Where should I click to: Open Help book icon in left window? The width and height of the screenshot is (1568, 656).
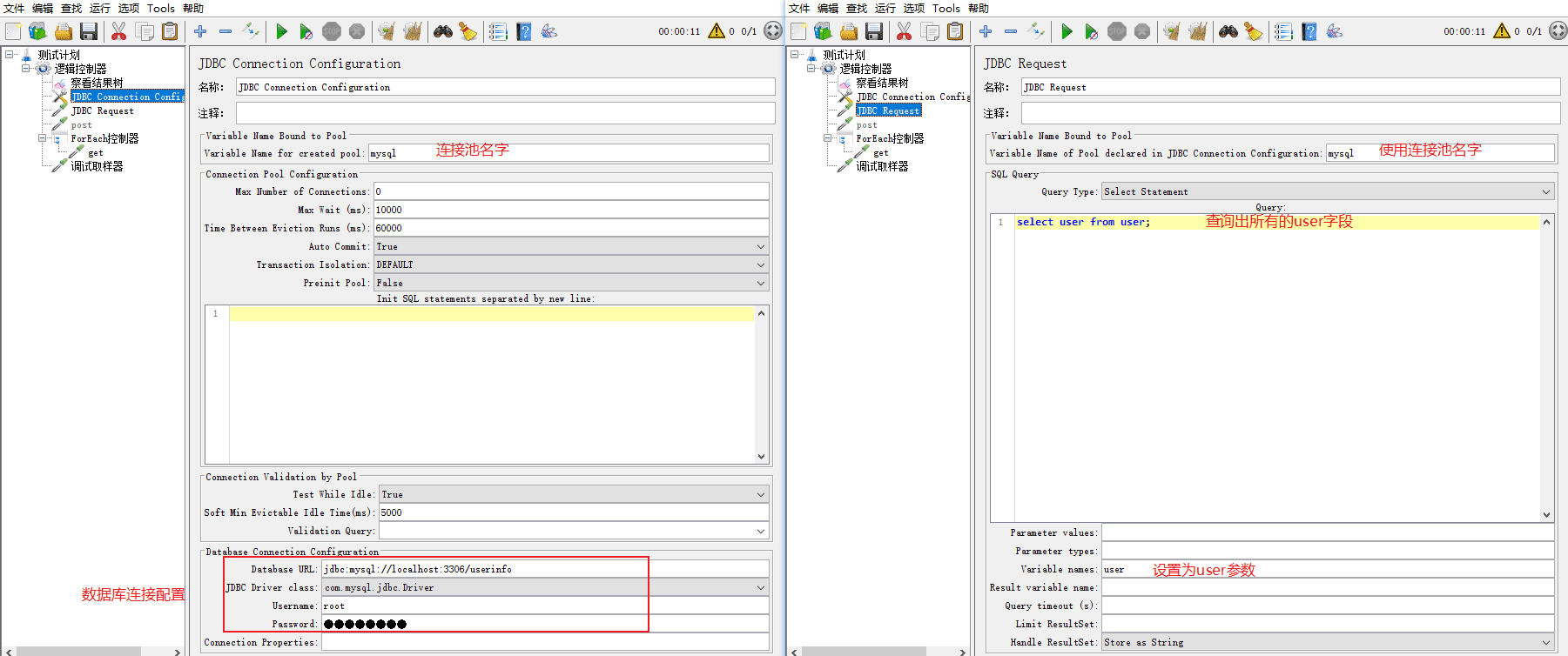pyautogui.click(x=524, y=31)
